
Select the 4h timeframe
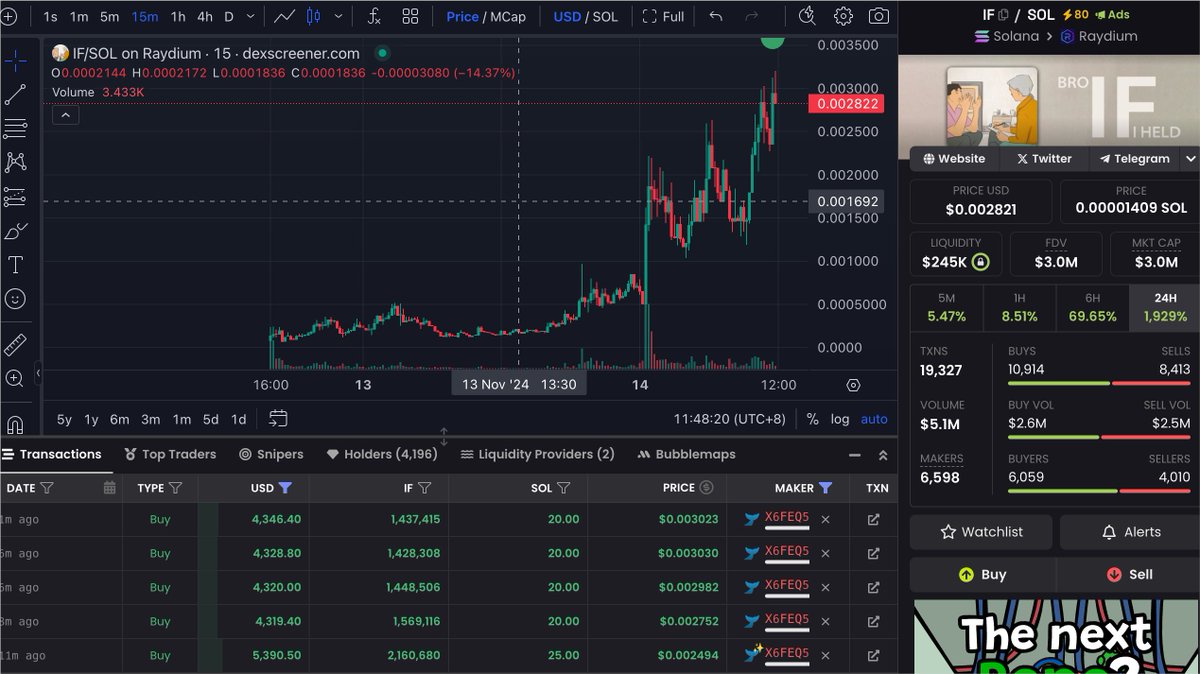pos(204,16)
